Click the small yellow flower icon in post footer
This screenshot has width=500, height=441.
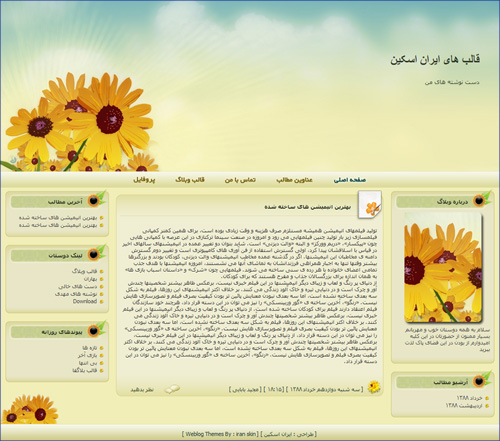[x=374, y=387]
